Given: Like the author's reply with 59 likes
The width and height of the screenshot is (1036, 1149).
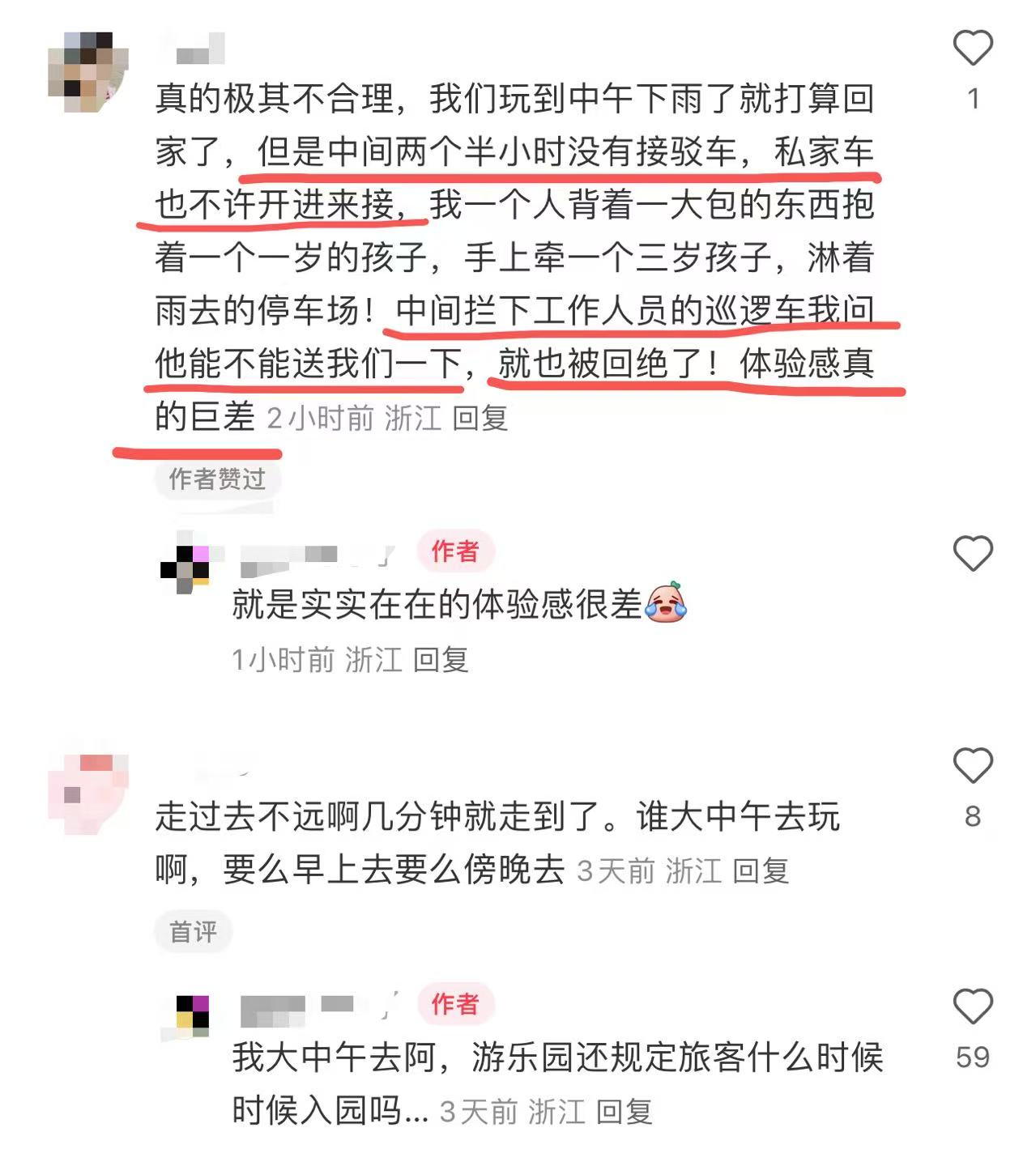Looking at the screenshot, I should [973, 1006].
